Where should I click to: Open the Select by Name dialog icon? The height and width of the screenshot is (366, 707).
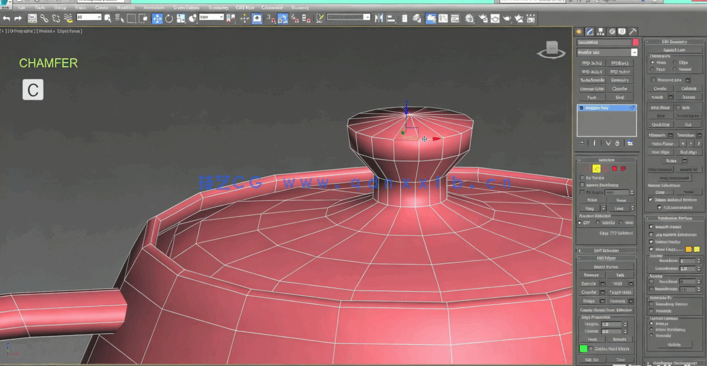tap(119, 18)
